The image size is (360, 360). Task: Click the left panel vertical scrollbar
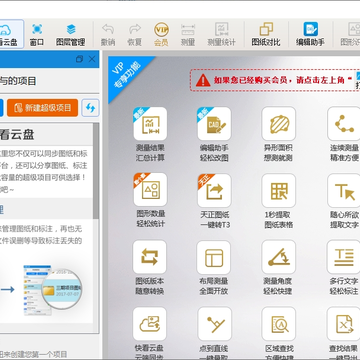(x=96, y=172)
